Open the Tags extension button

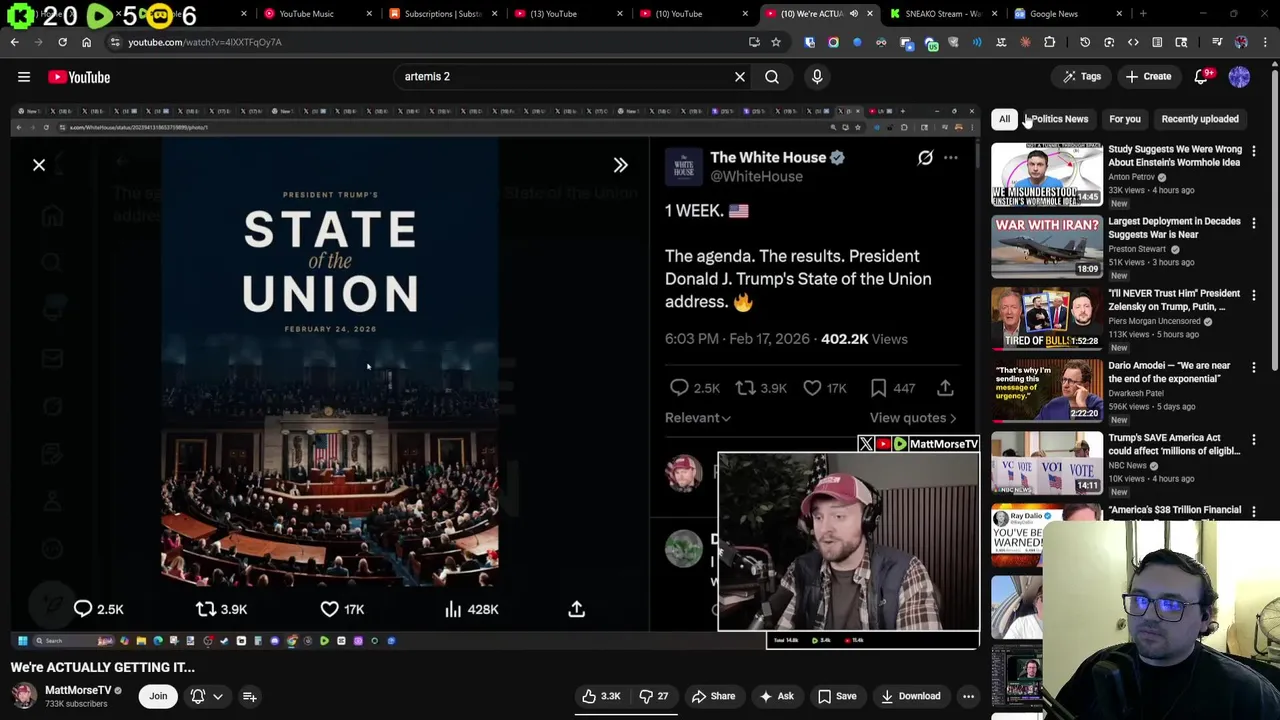point(1081,77)
